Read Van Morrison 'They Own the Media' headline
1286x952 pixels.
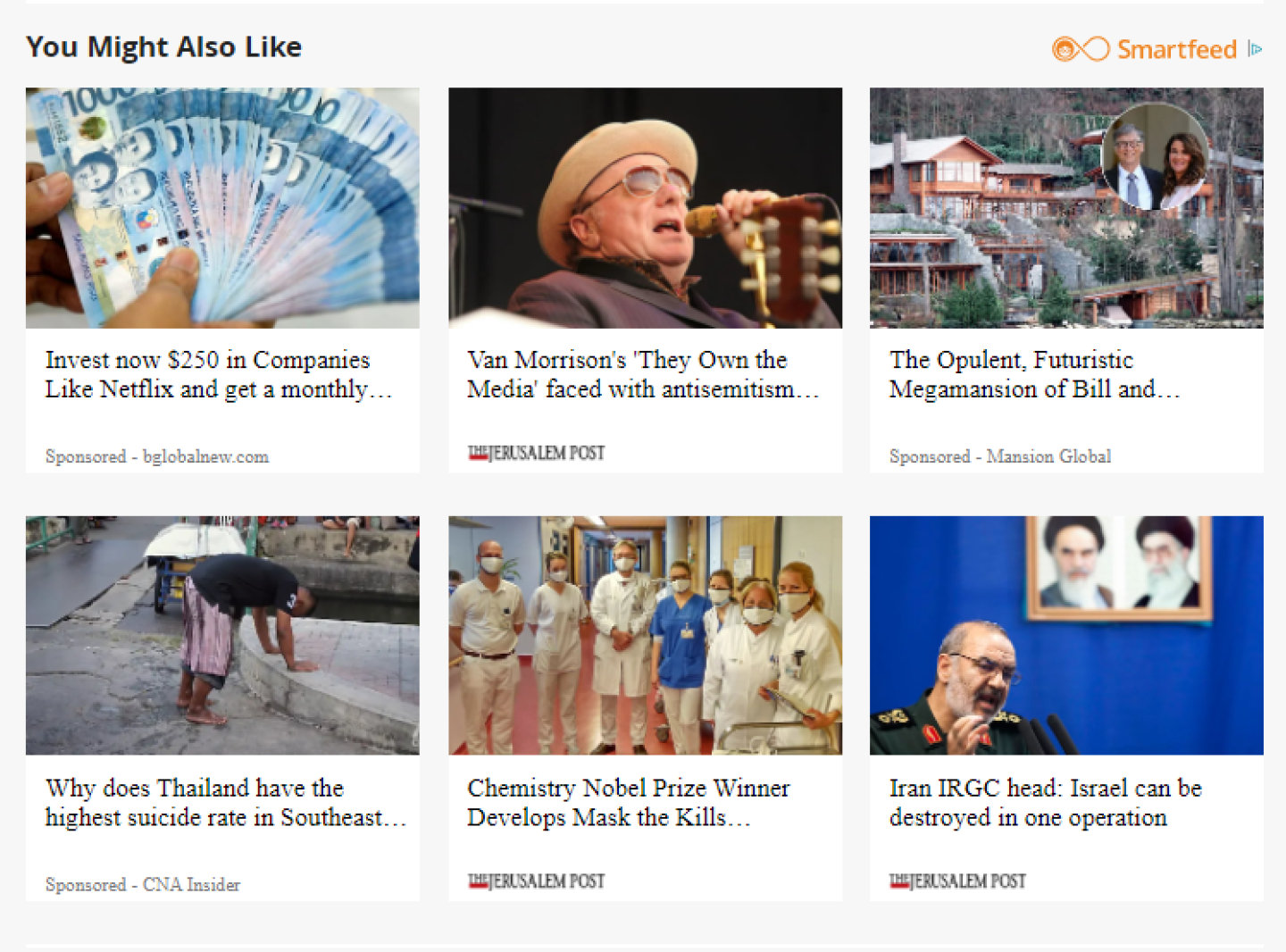pyautogui.click(x=643, y=374)
